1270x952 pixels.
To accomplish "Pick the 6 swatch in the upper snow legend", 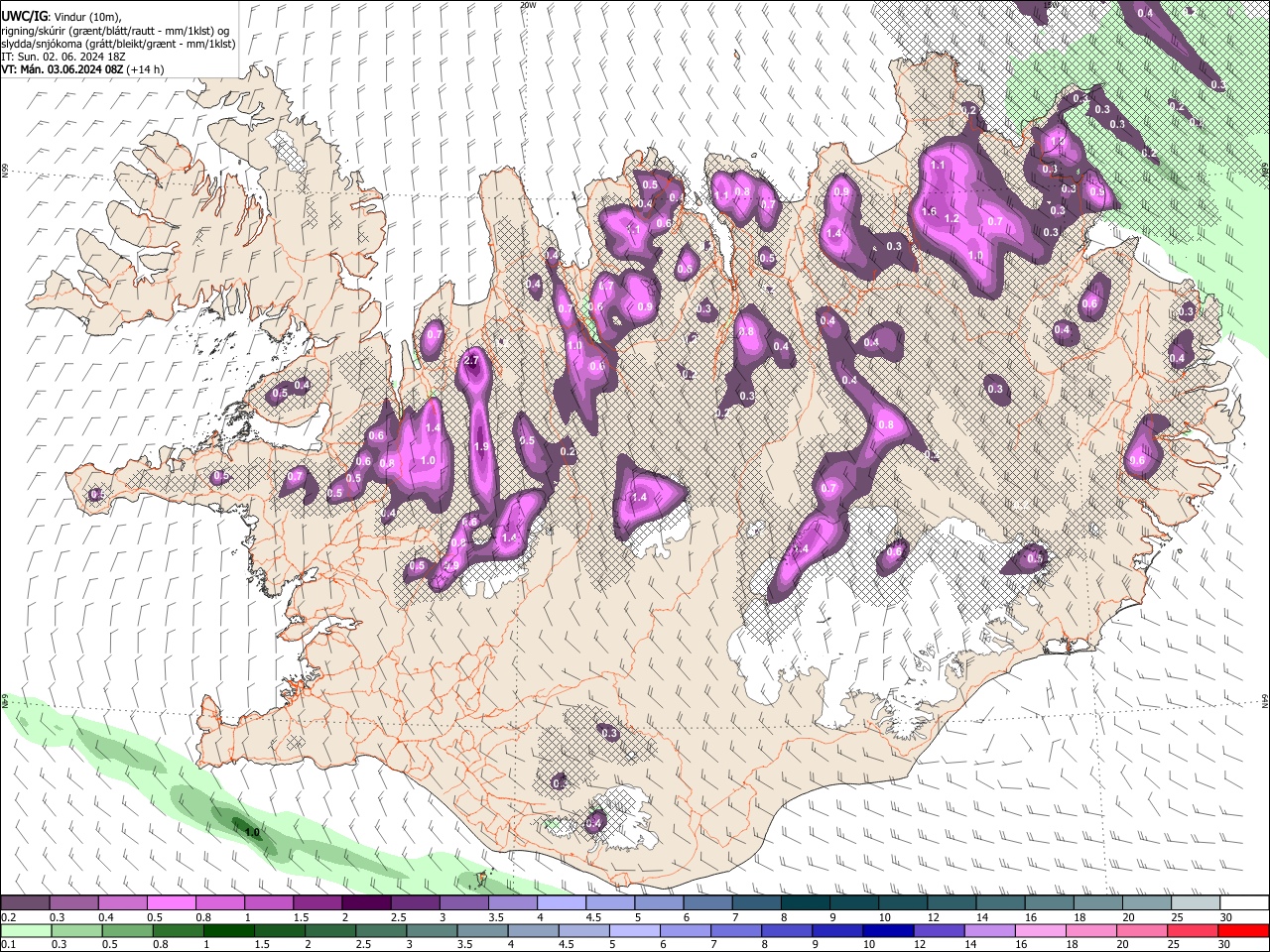I will click(x=707, y=902).
